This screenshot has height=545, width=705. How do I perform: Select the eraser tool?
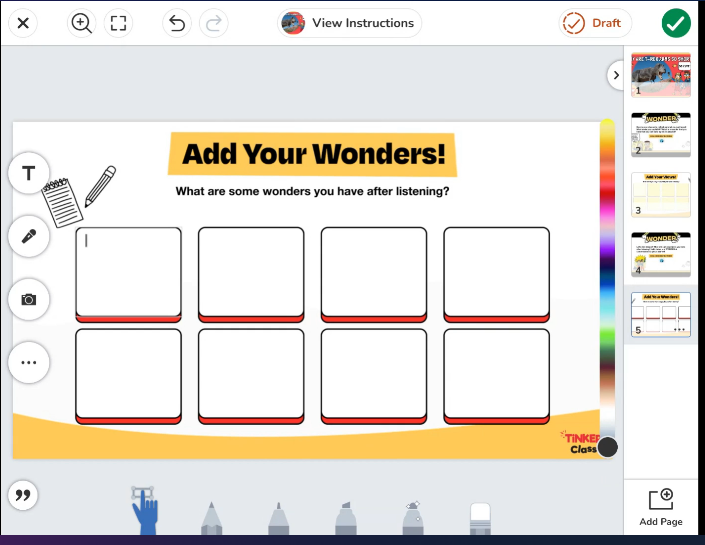(x=480, y=519)
